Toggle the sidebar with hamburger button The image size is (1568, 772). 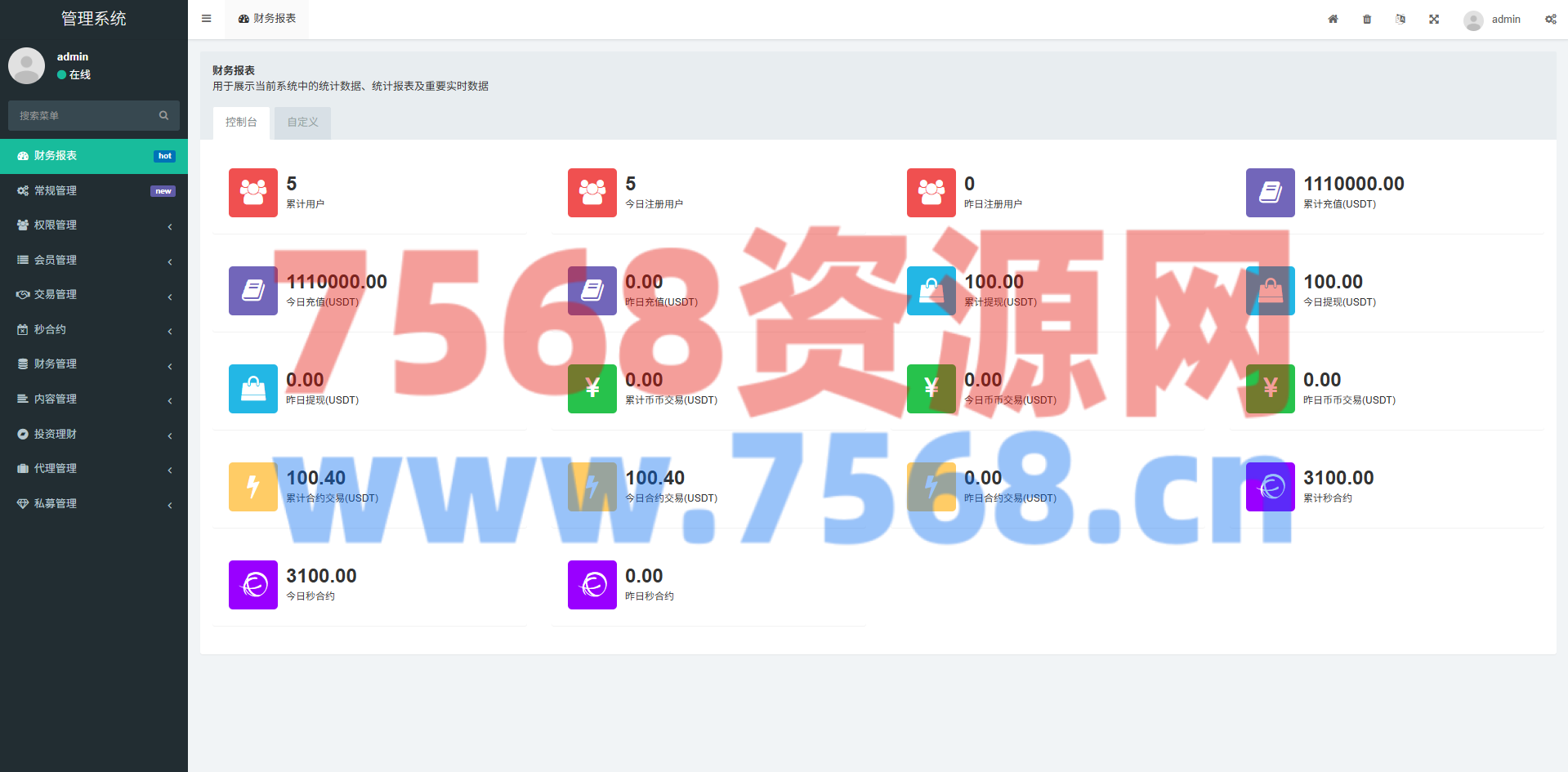pyautogui.click(x=206, y=19)
